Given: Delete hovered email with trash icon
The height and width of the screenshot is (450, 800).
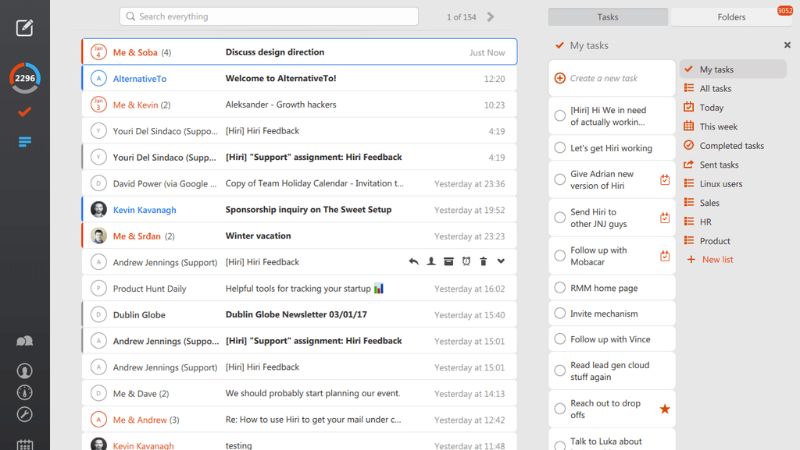Looking at the screenshot, I should pyautogui.click(x=483, y=262).
